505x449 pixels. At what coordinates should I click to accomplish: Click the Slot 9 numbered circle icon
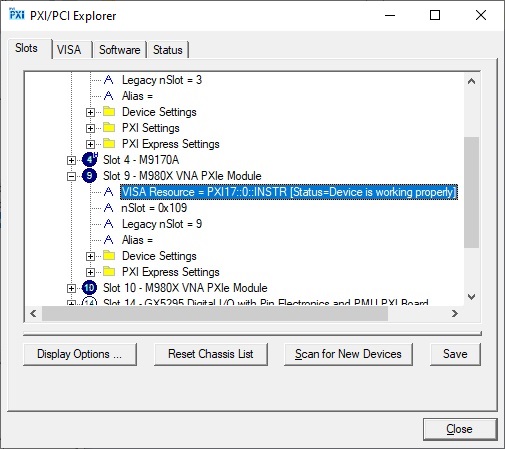pyautogui.click(x=89, y=176)
